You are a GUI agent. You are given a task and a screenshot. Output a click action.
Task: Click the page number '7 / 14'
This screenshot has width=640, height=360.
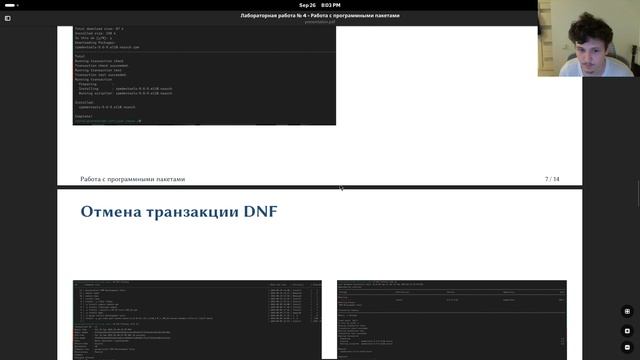[x=552, y=179]
